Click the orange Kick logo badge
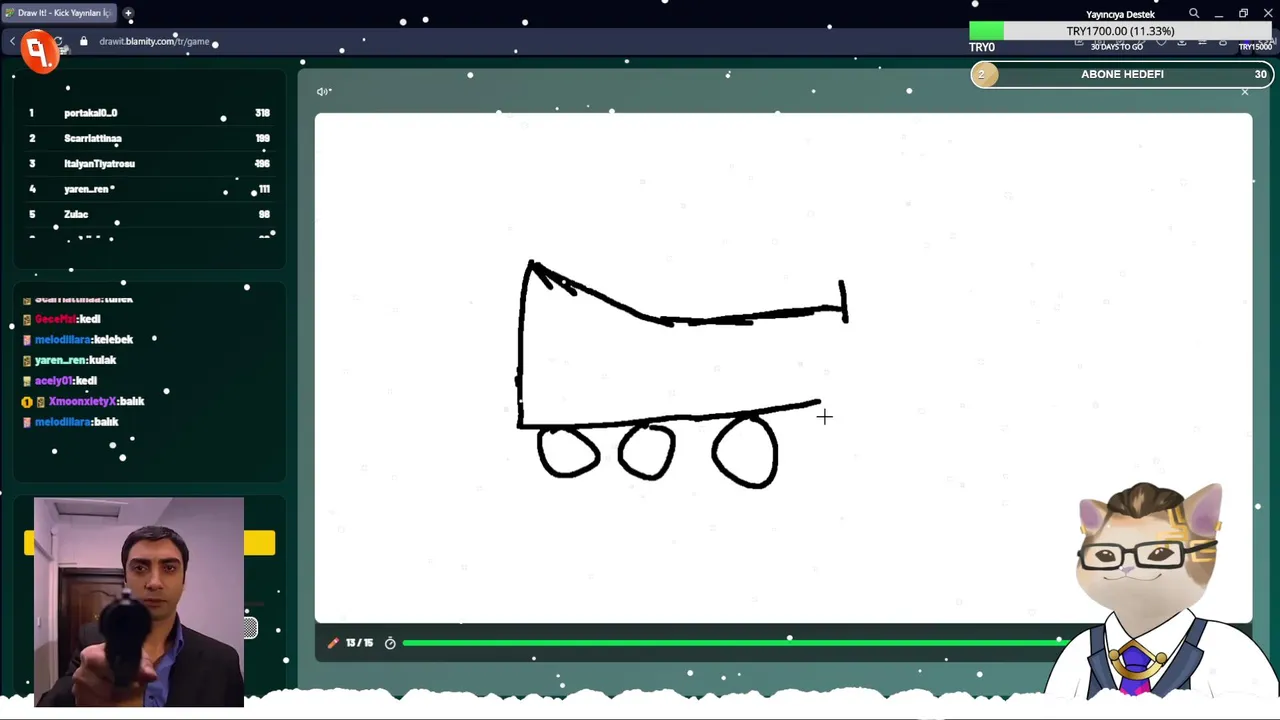Viewport: 1280px width, 720px height. (x=40, y=51)
